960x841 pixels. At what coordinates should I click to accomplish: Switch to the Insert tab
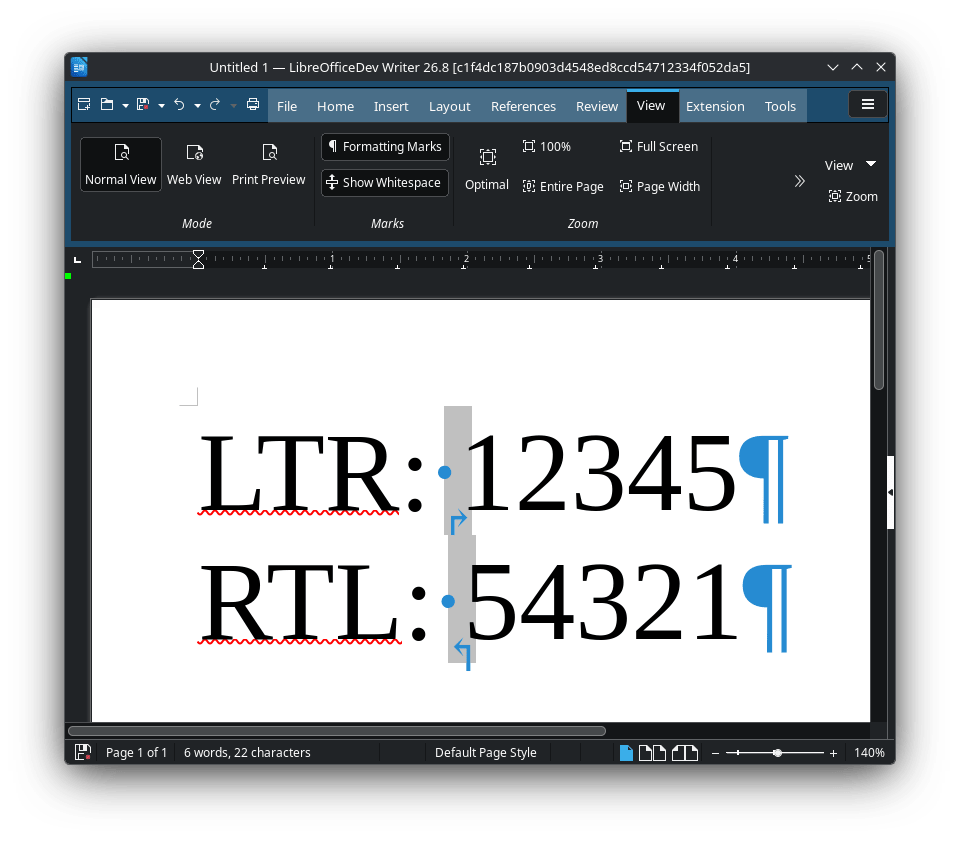(x=391, y=107)
